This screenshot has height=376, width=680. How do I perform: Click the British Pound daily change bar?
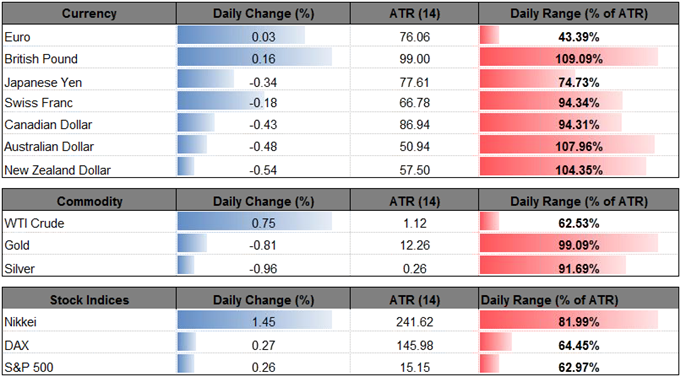tap(255, 59)
